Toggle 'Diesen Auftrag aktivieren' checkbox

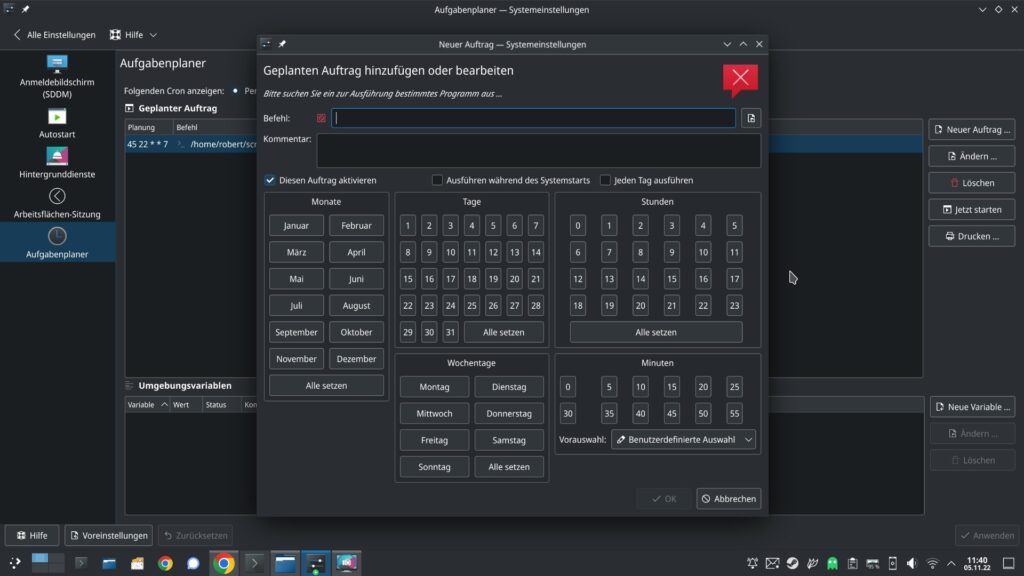point(270,180)
